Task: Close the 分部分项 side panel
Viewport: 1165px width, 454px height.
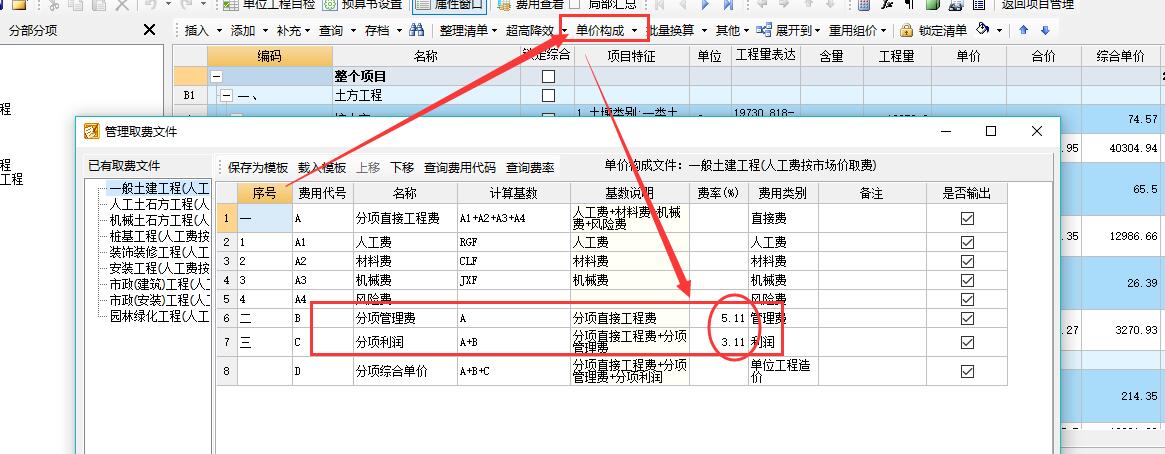Action: click(x=149, y=30)
